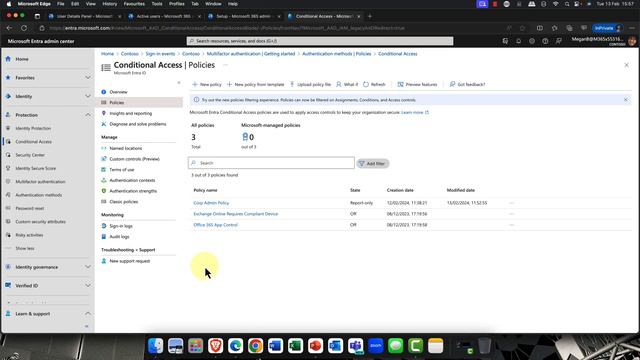Open Microsoft Teams from the dock
Viewport: 640px width, 360px height.
tap(355, 346)
